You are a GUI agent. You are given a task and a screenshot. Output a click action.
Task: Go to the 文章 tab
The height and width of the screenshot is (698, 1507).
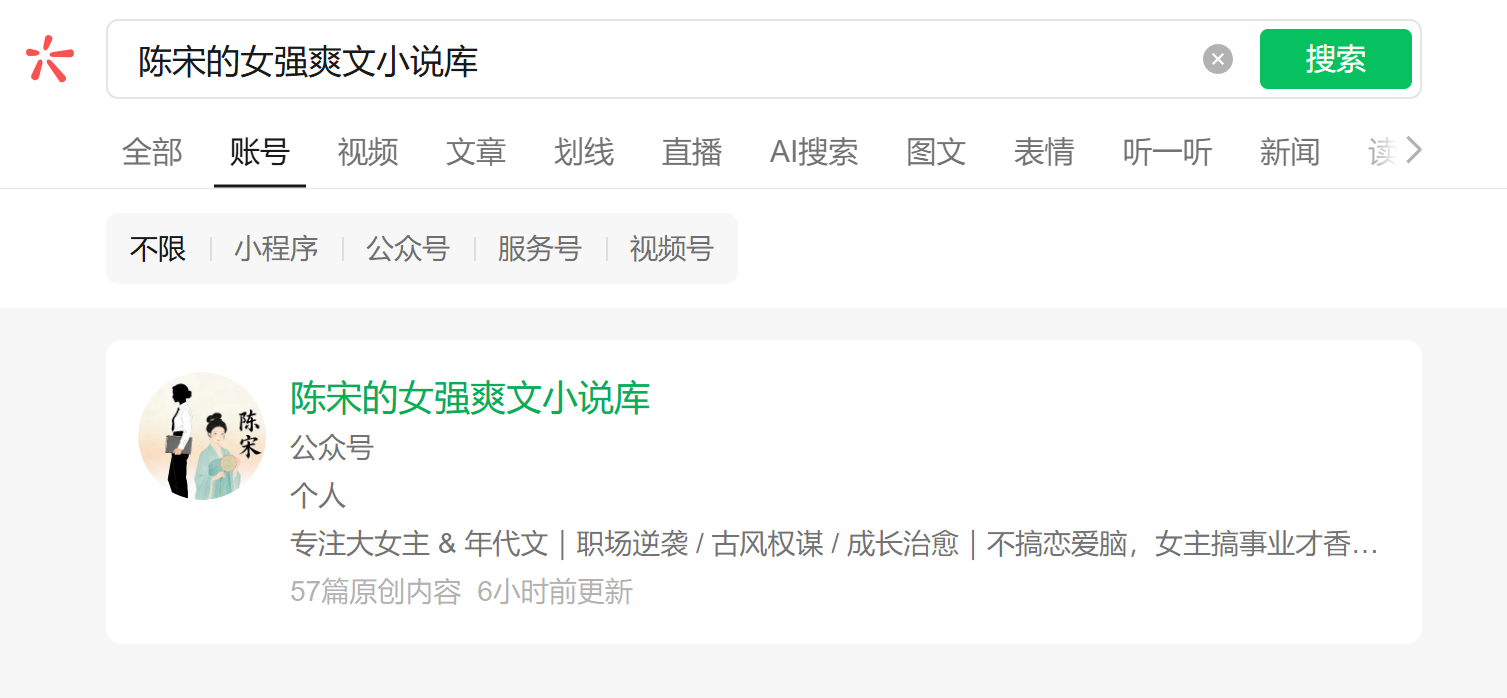click(x=476, y=153)
